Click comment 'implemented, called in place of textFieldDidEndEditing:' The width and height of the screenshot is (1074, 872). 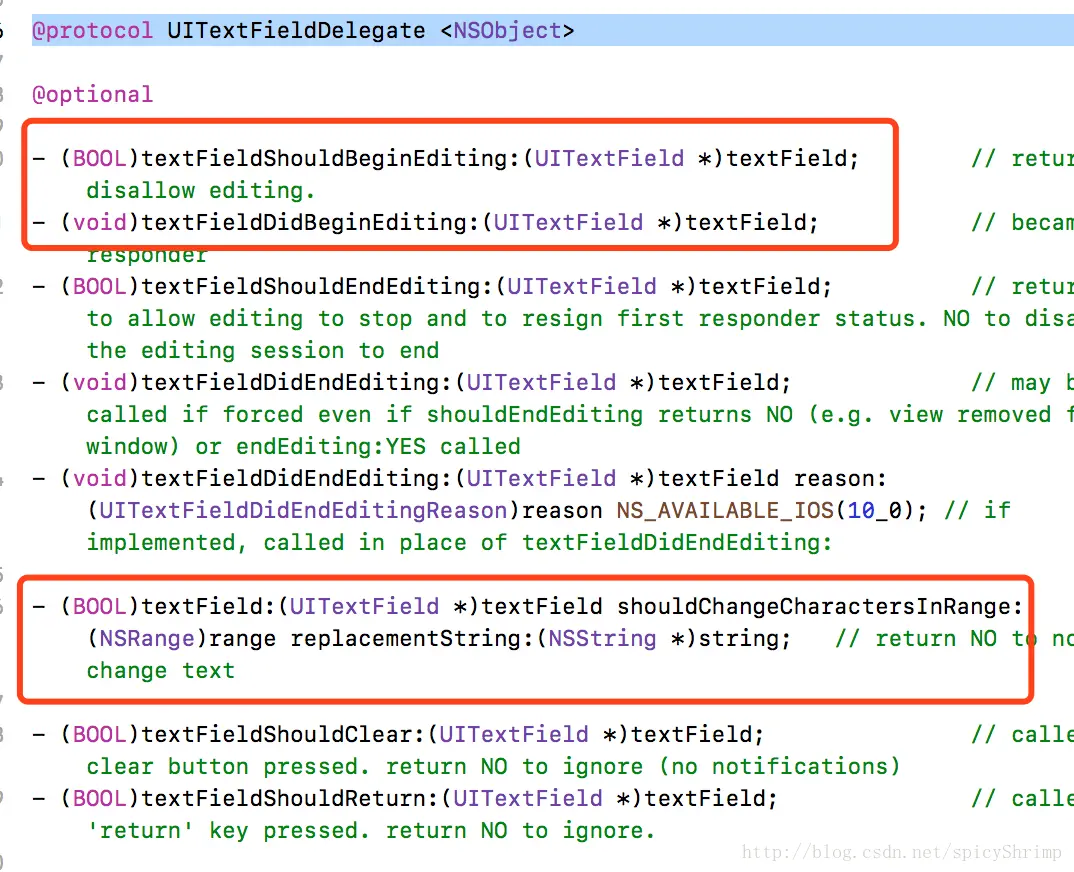point(459,543)
